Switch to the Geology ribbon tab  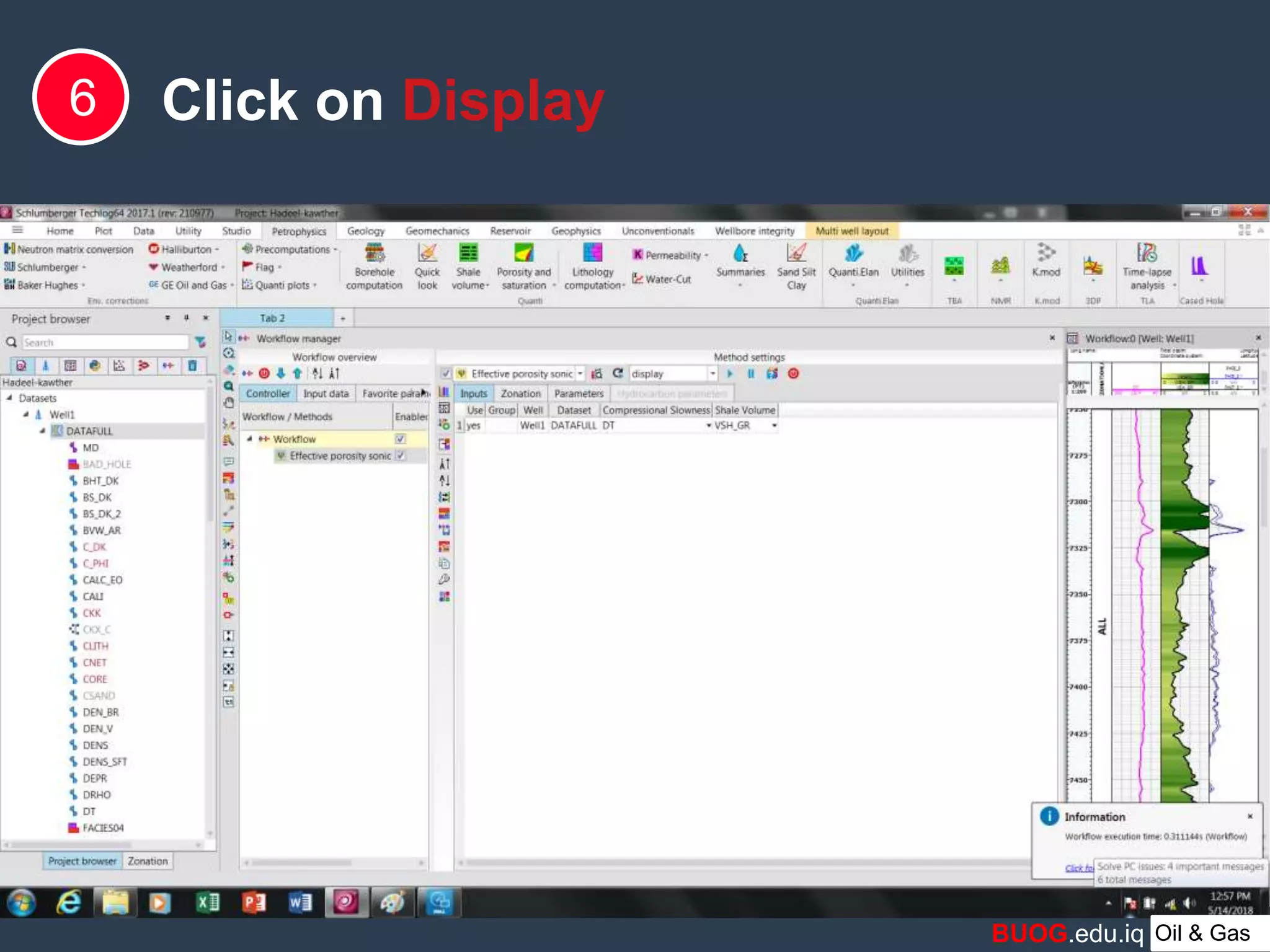coord(366,231)
